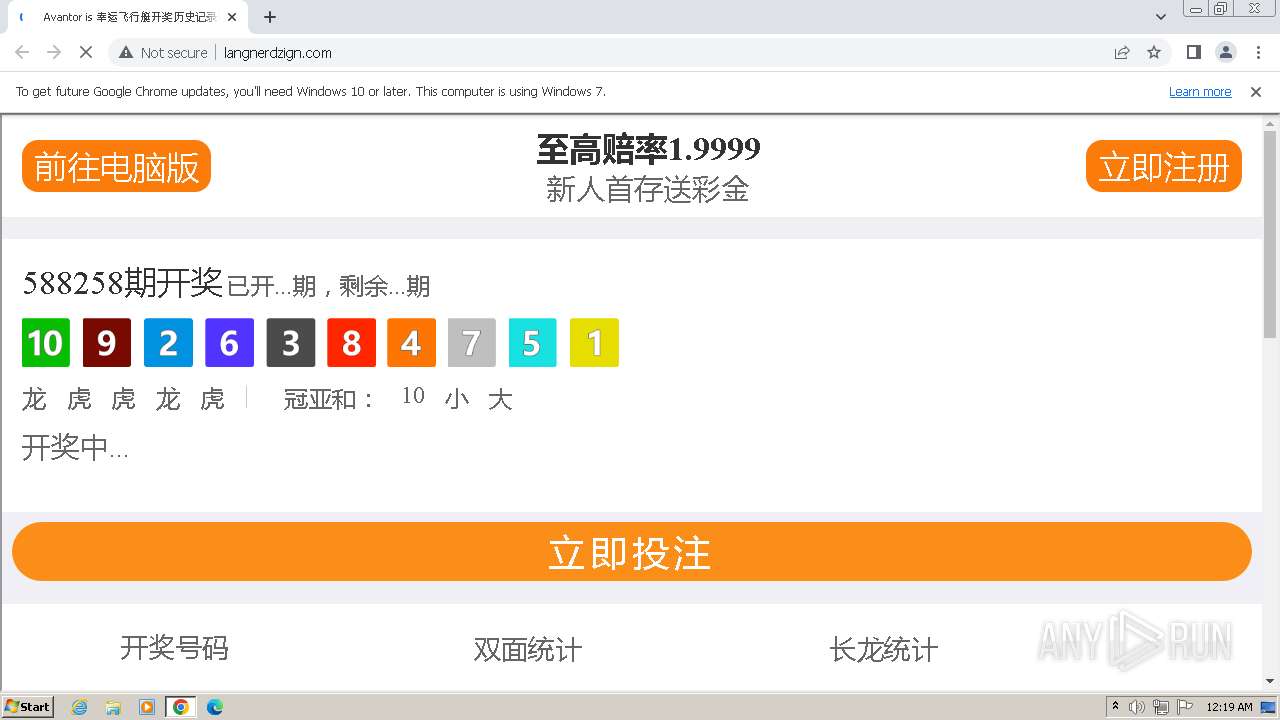Image resolution: width=1280 pixels, height=720 pixels.
Task: Open the Windows Start menu
Action: coord(28,707)
